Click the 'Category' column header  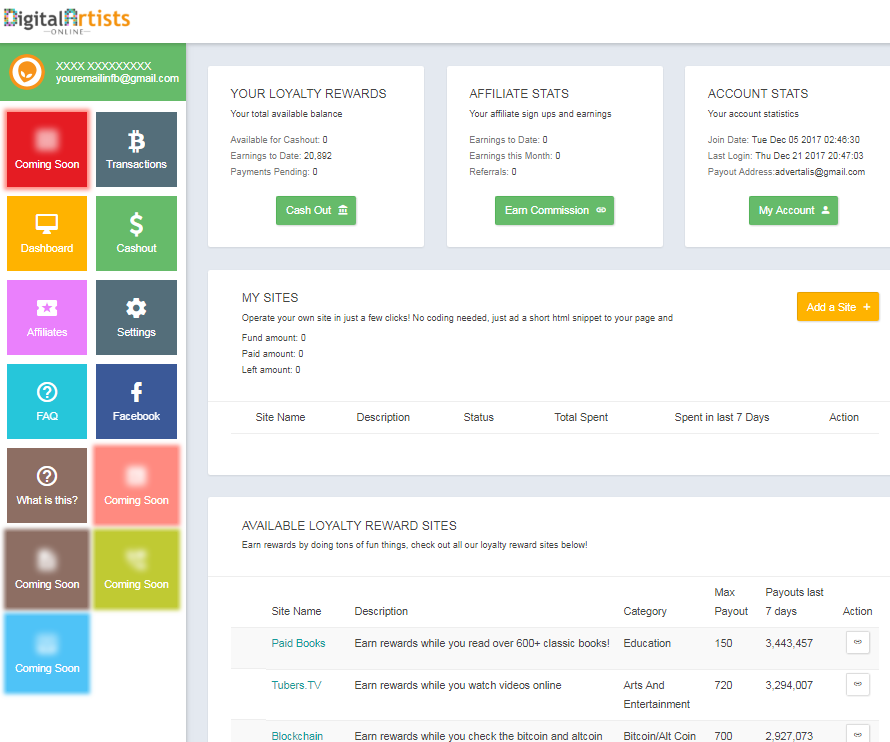(645, 611)
